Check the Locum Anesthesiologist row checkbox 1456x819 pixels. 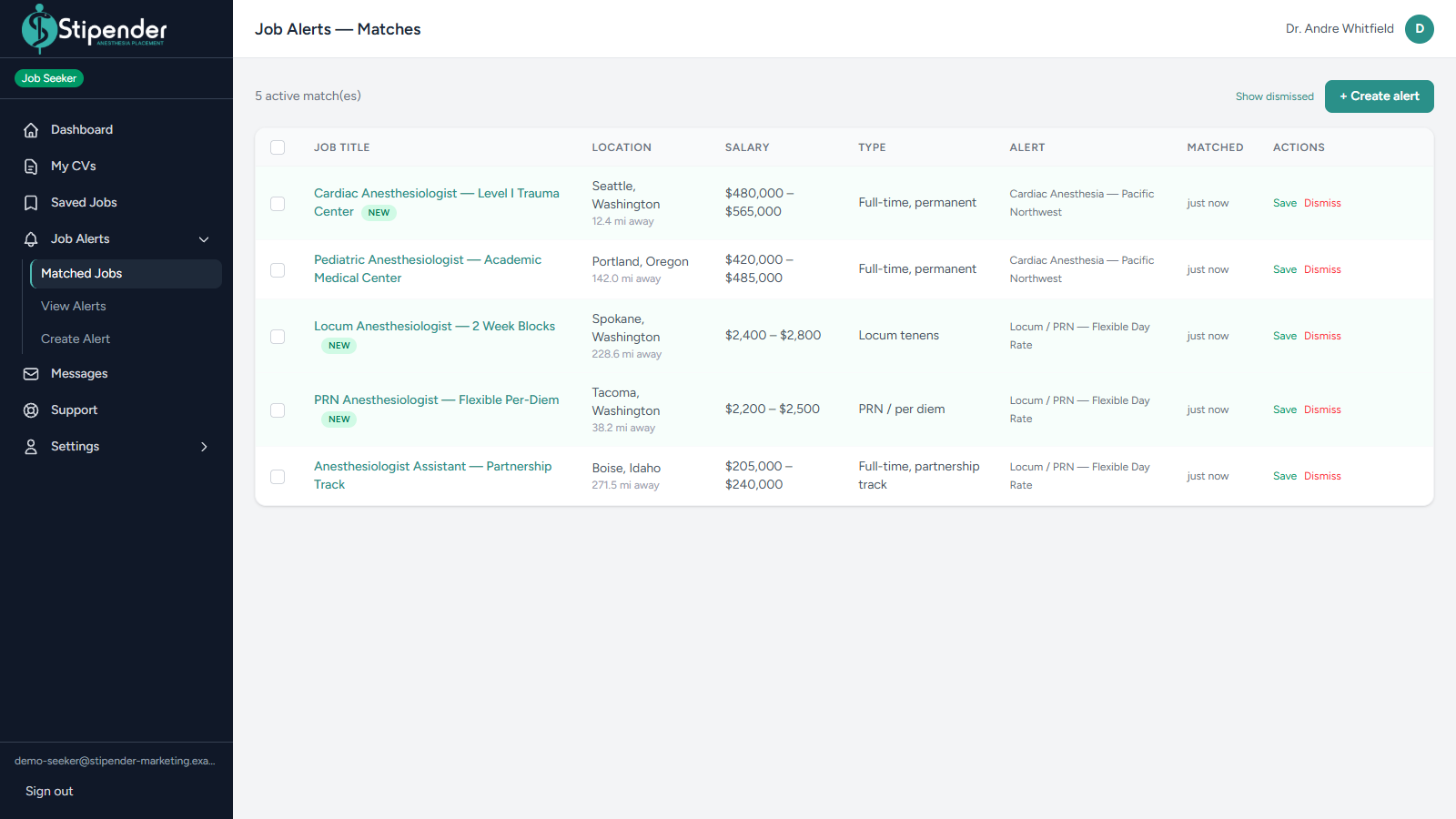tap(278, 337)
